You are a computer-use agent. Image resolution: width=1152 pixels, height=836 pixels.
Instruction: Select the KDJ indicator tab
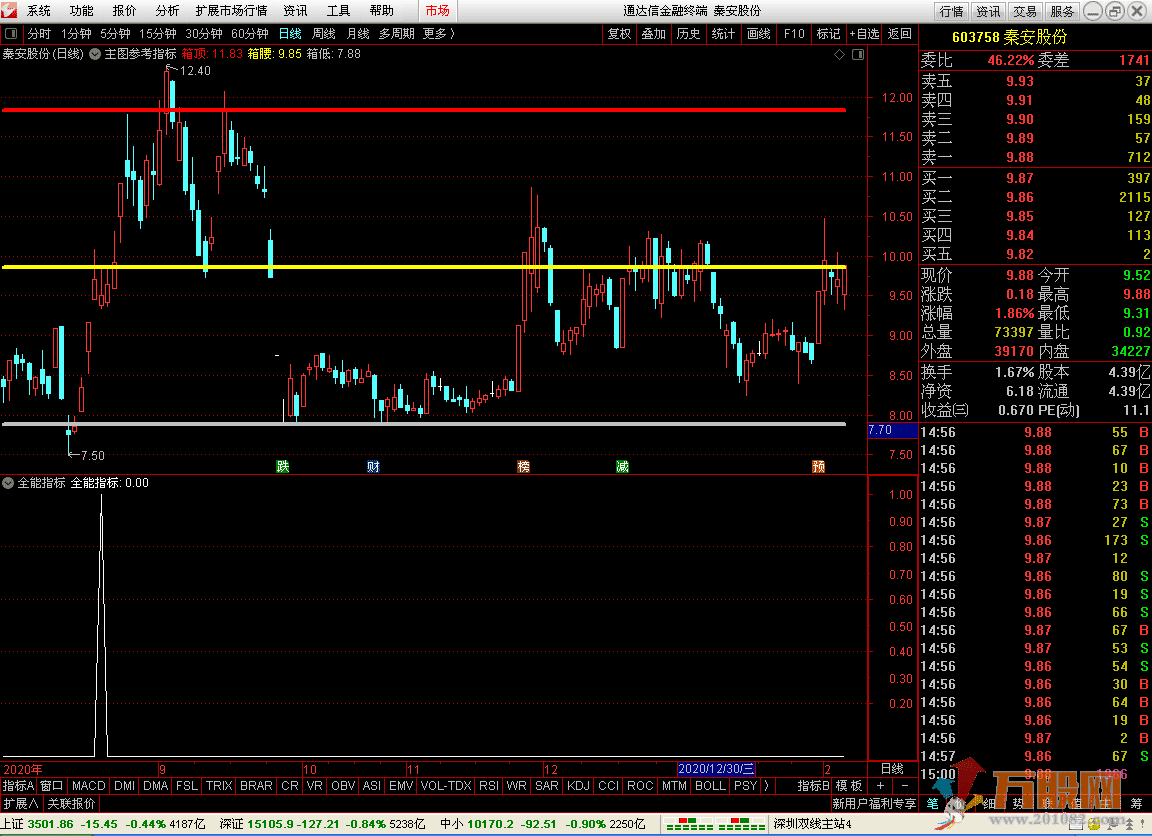[x=578, y=786]
